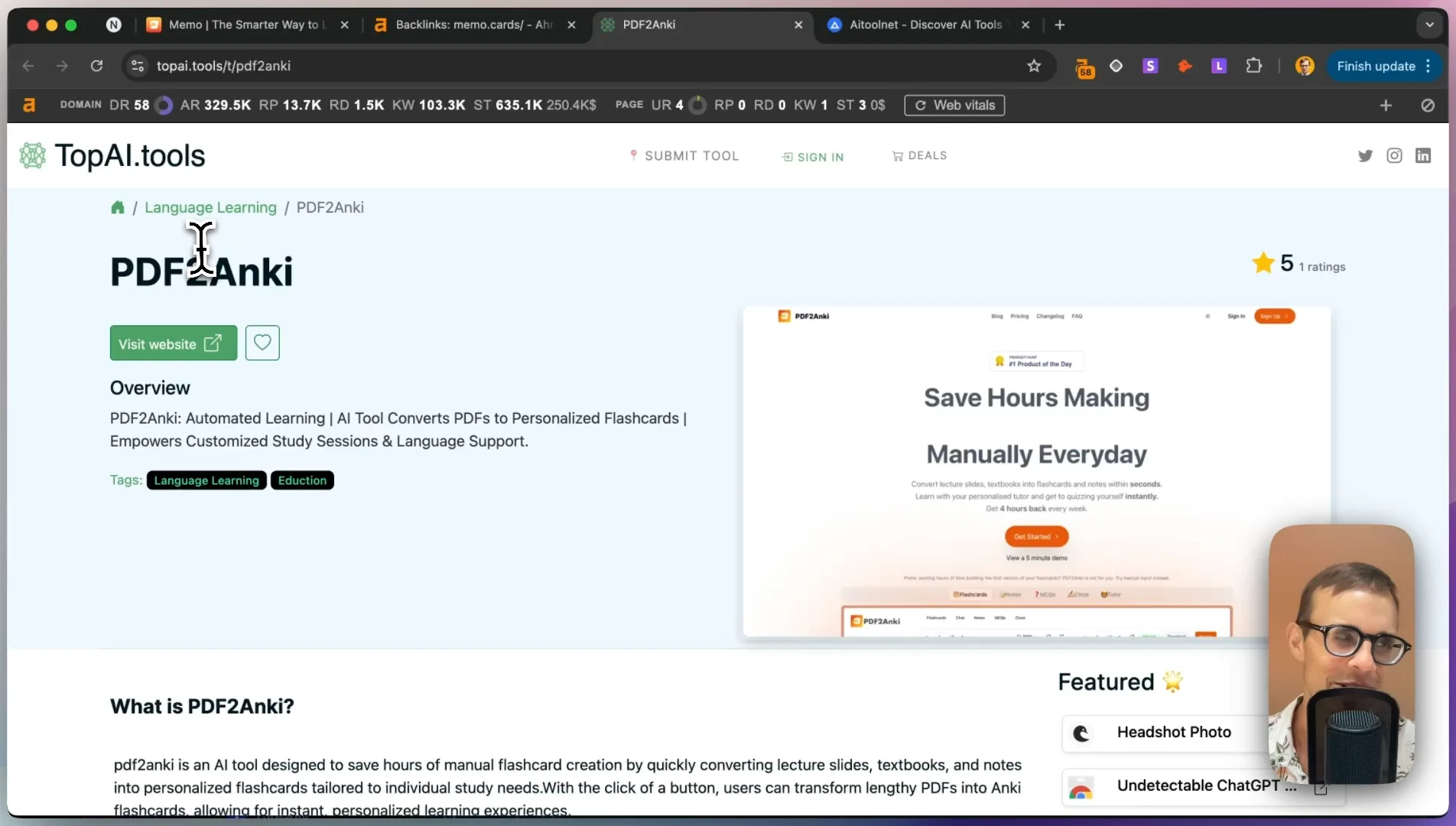Click the purple L extension icon
This screenshot has width=1456, height=826.
click(1219, 66)
